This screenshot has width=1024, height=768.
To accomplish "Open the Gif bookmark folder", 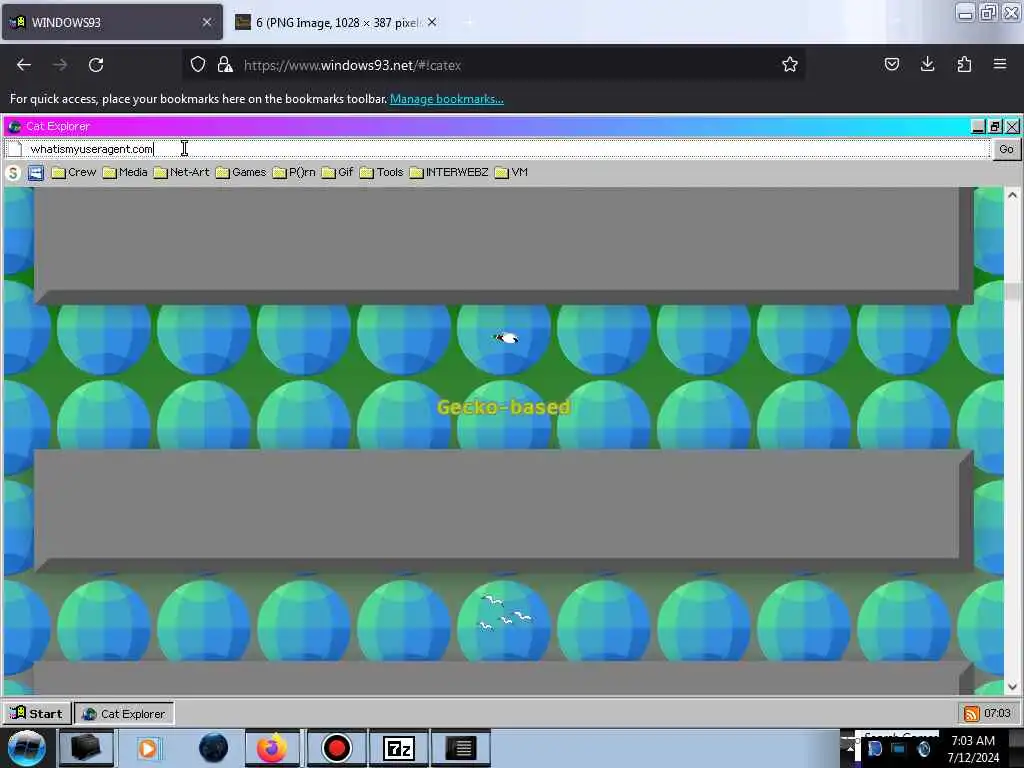I will pyautogui.click(x=338, y=172).
